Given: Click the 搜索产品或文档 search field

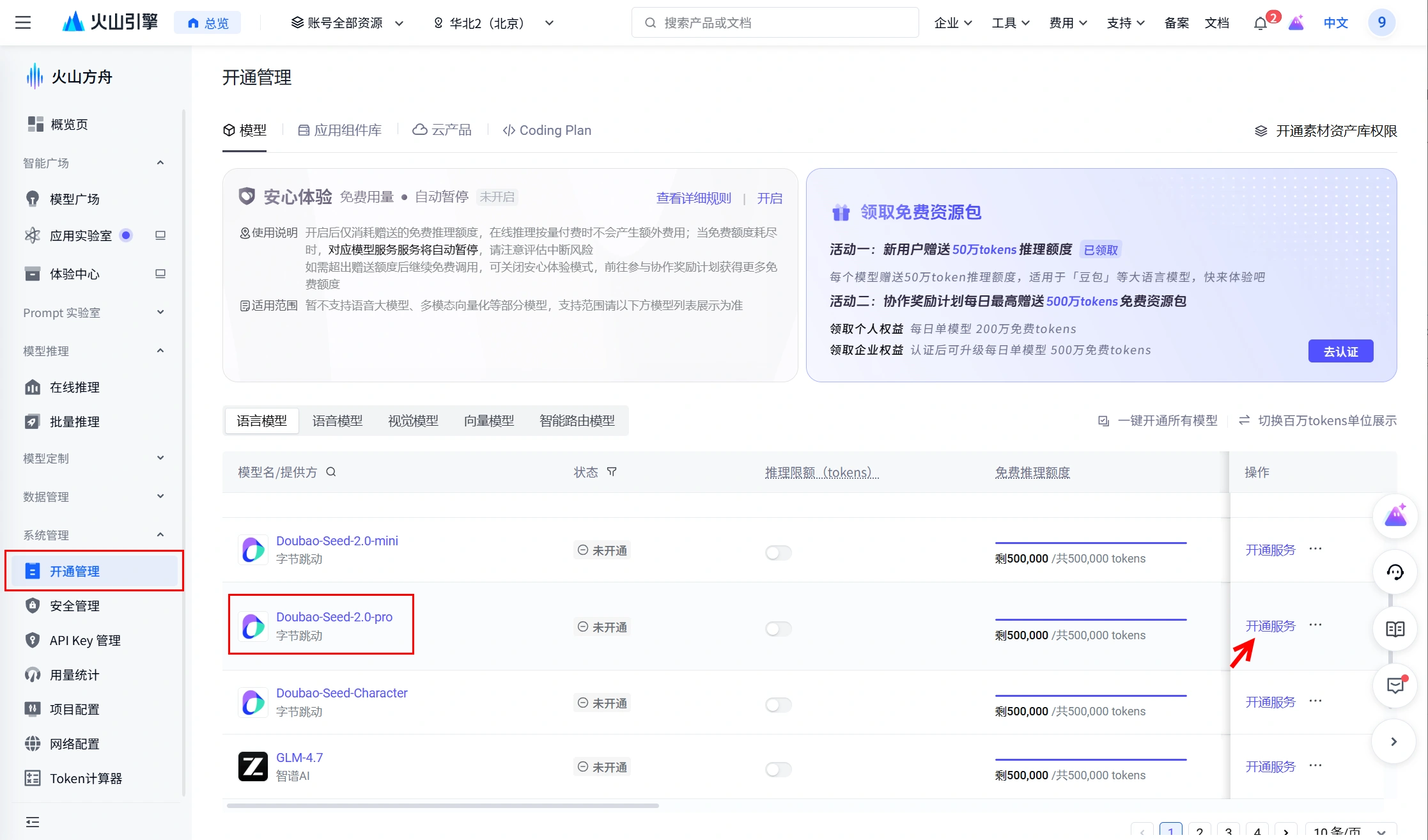Looking at the screenshot, I should [x=775, y=23].
